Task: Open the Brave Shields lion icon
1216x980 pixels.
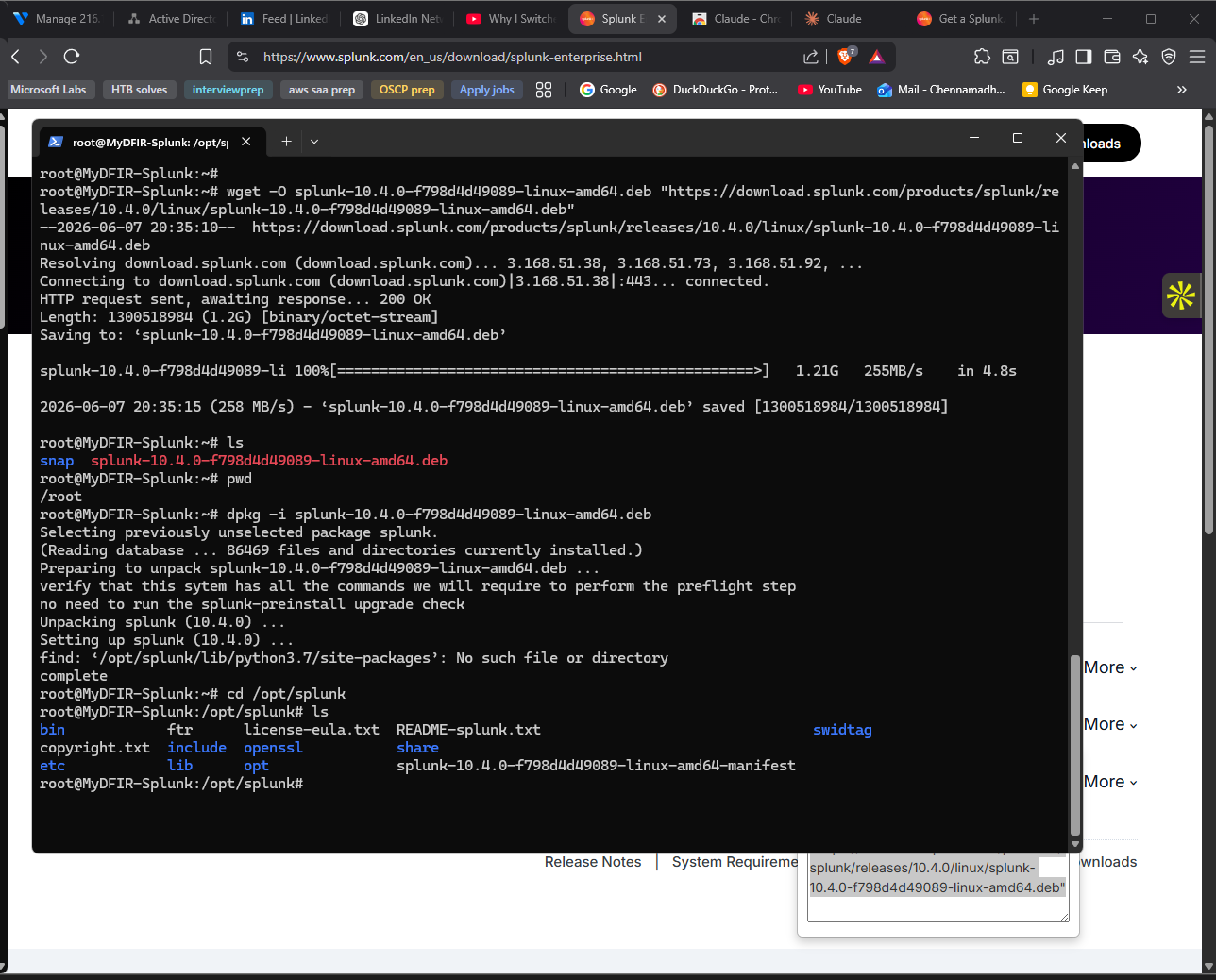Action: coord(846,57)
